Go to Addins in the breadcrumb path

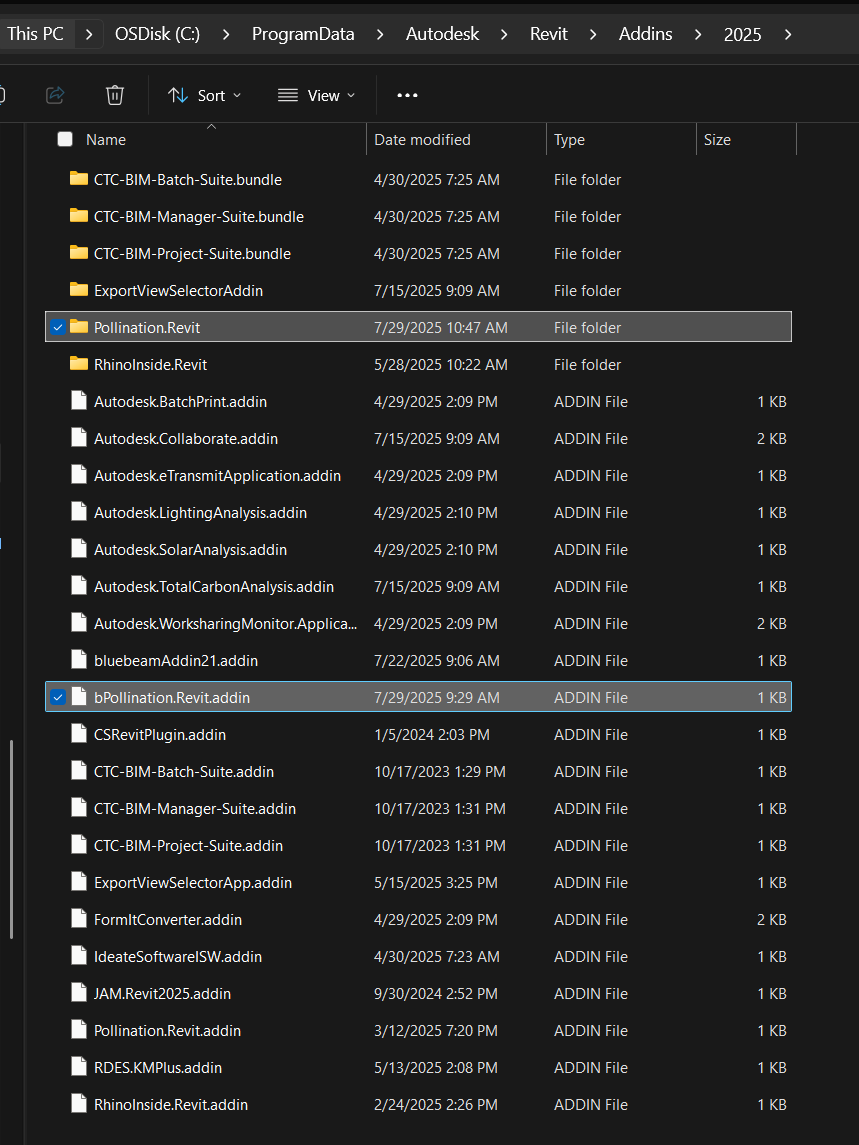[x=646, y=34]
